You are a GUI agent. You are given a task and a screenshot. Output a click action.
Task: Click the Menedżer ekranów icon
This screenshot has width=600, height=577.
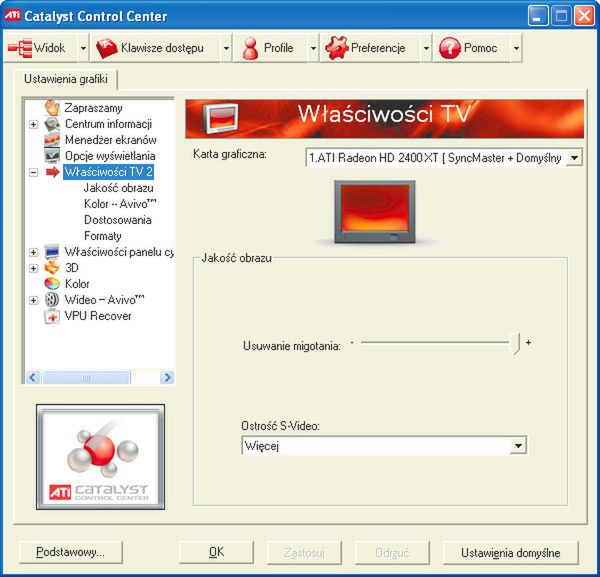click(52, 140)
